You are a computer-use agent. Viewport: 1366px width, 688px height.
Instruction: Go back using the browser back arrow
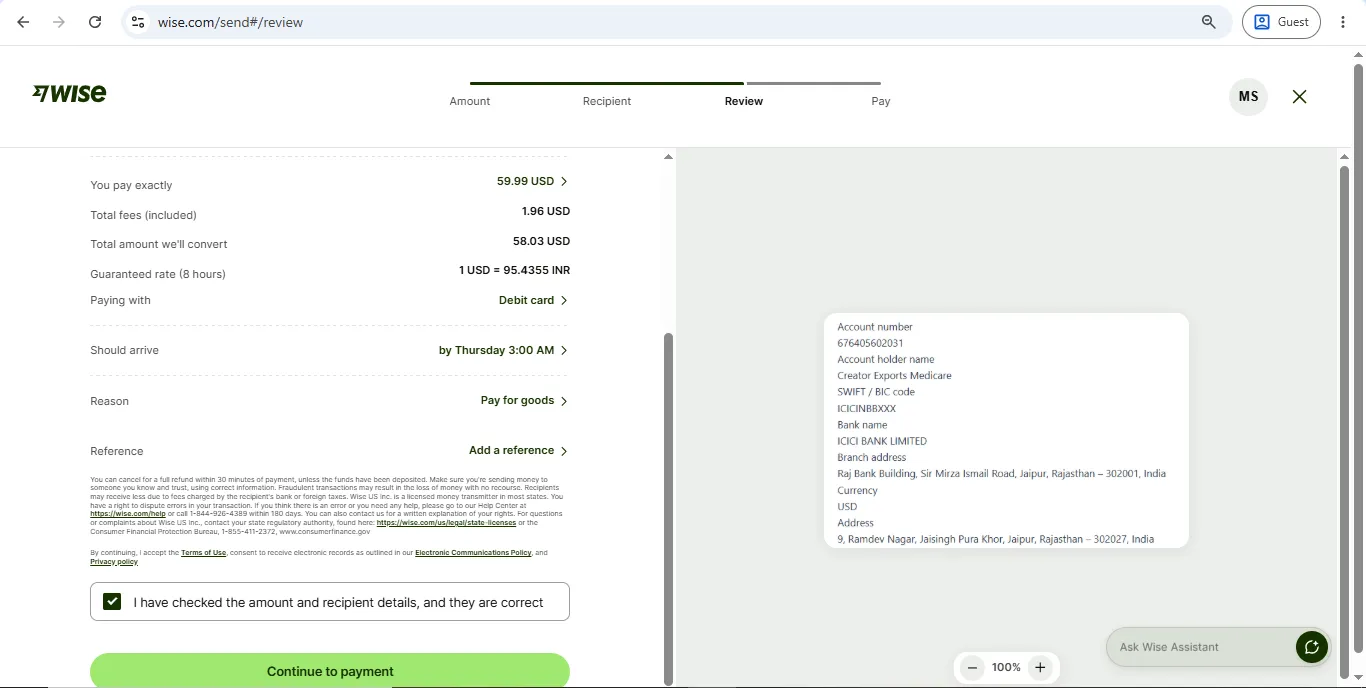23,22
